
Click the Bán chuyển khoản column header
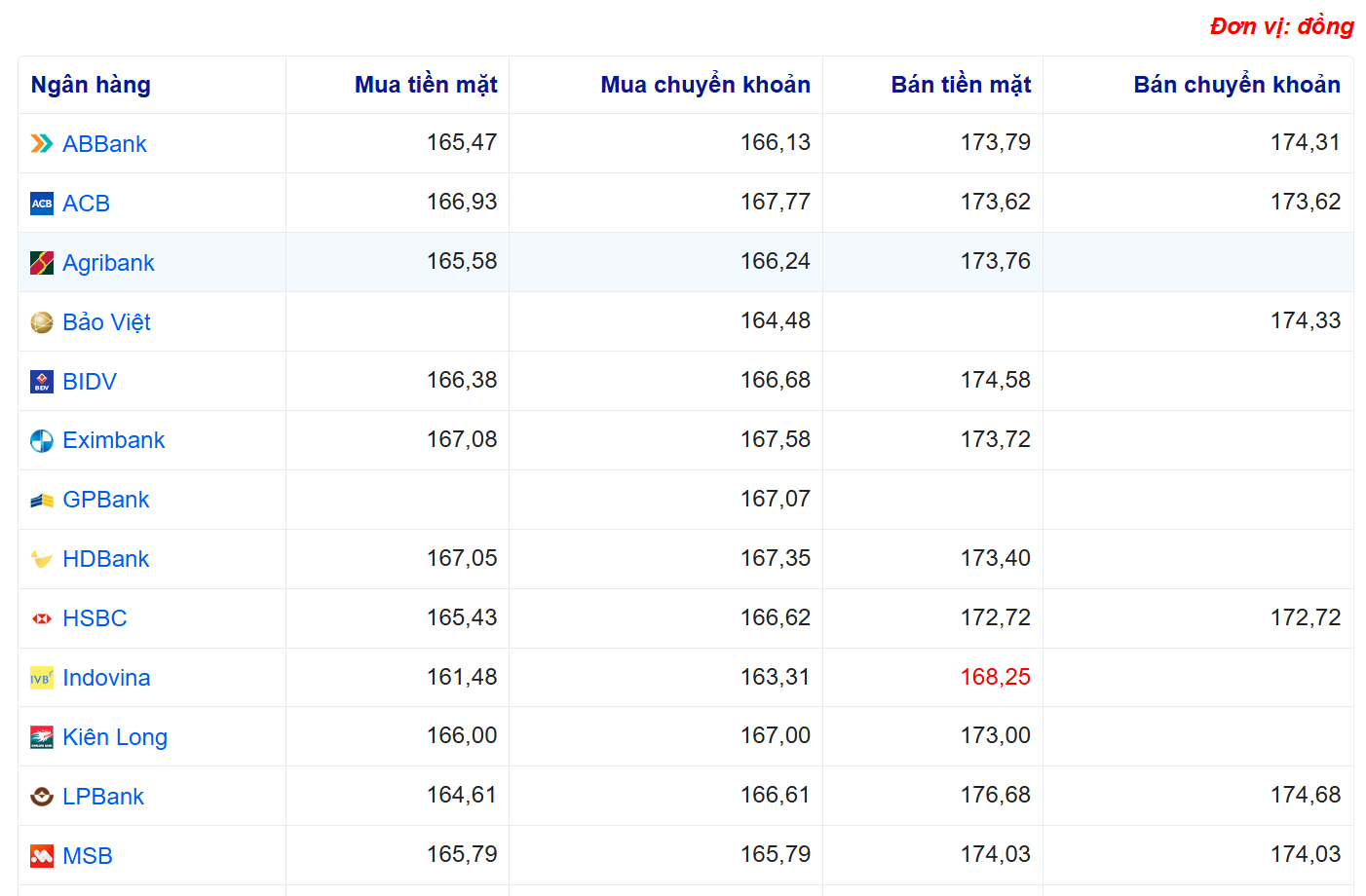pyautogui.click(x=1235, y=85)
